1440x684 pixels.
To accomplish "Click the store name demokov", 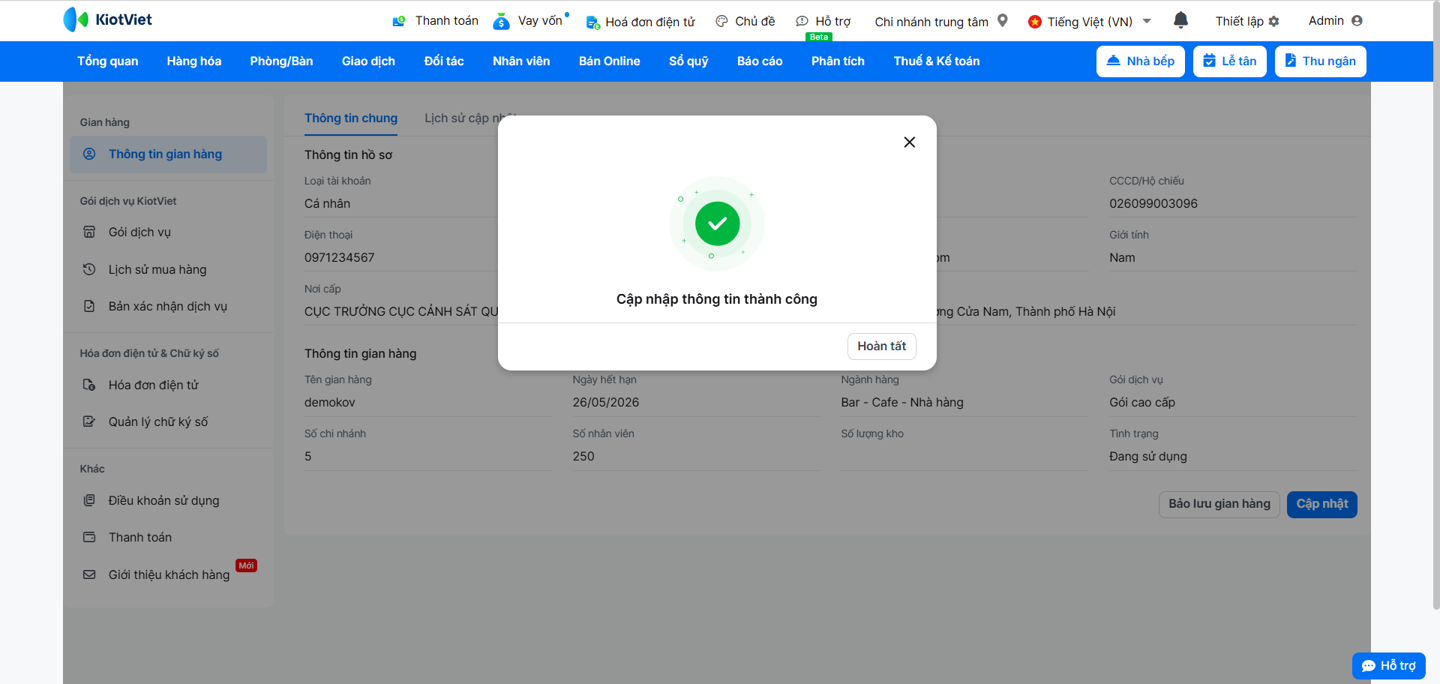I will (329, 402).
